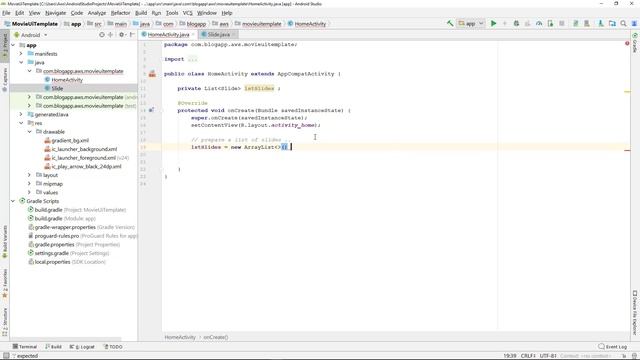Click the Debug app bug icon

pyautogui.click(x=516, y=24)
